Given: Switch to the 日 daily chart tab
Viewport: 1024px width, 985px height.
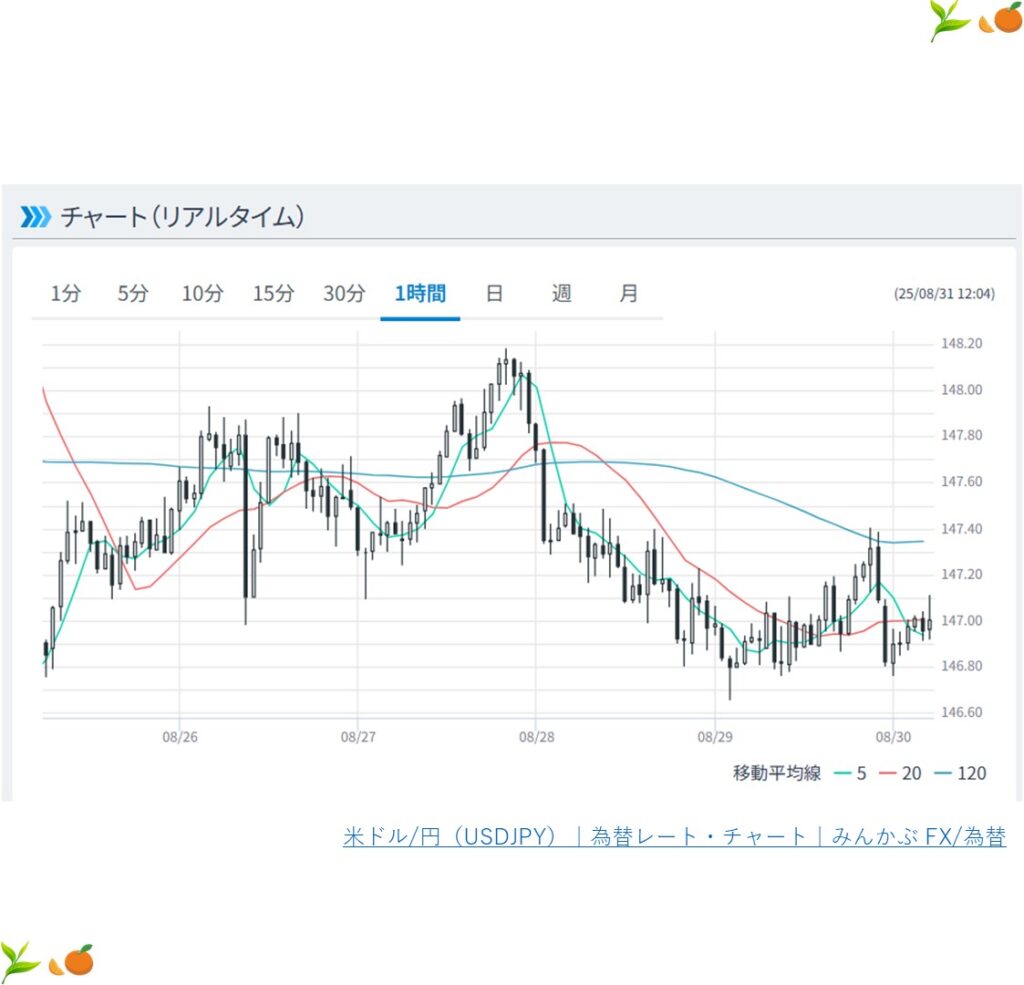Looking at the screenshot, I should pyautogui.click(x=494, y=293).
